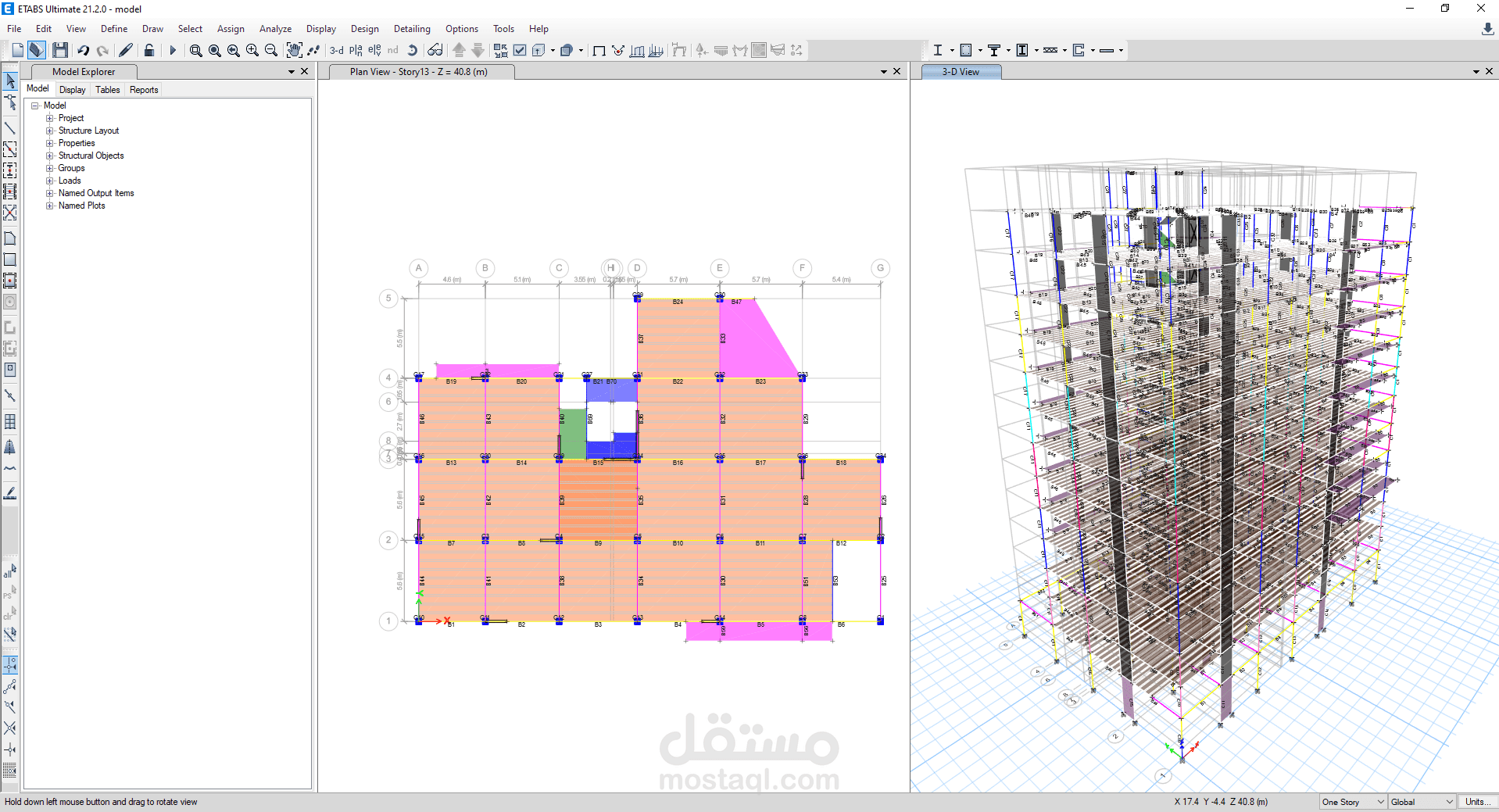Activate Rubber Band Zoom magnifier
The image size is (1499, 812).
click(196, 50)
